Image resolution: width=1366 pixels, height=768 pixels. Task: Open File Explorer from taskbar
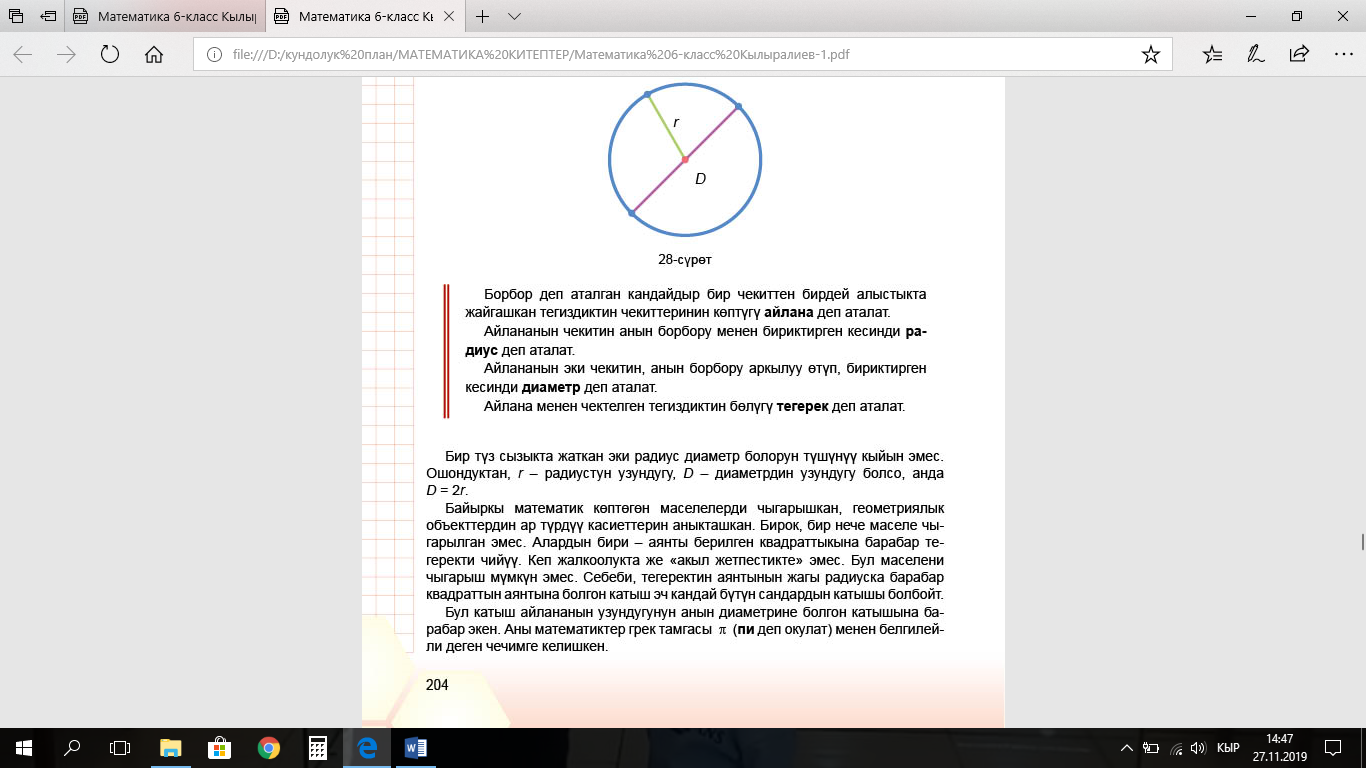171,747
